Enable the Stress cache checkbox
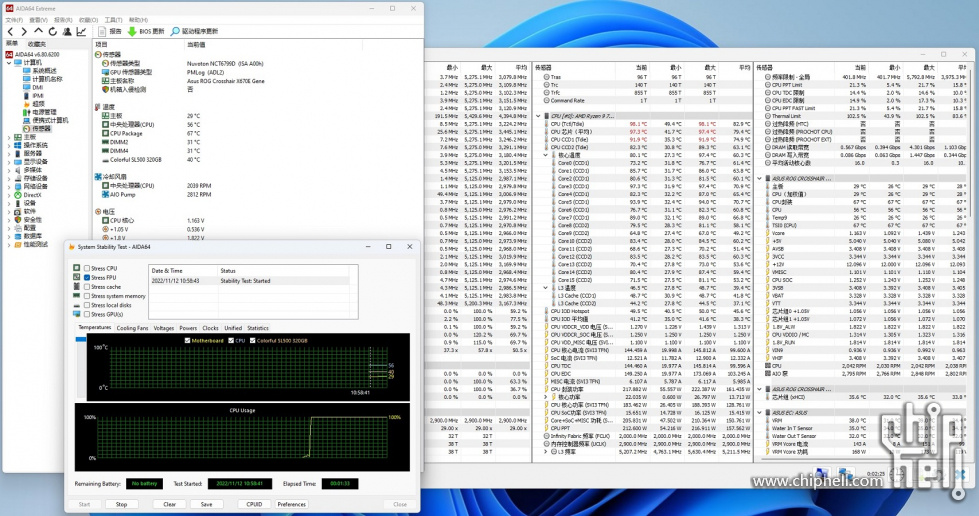979x516 pixels. click(x=87, y=287)
